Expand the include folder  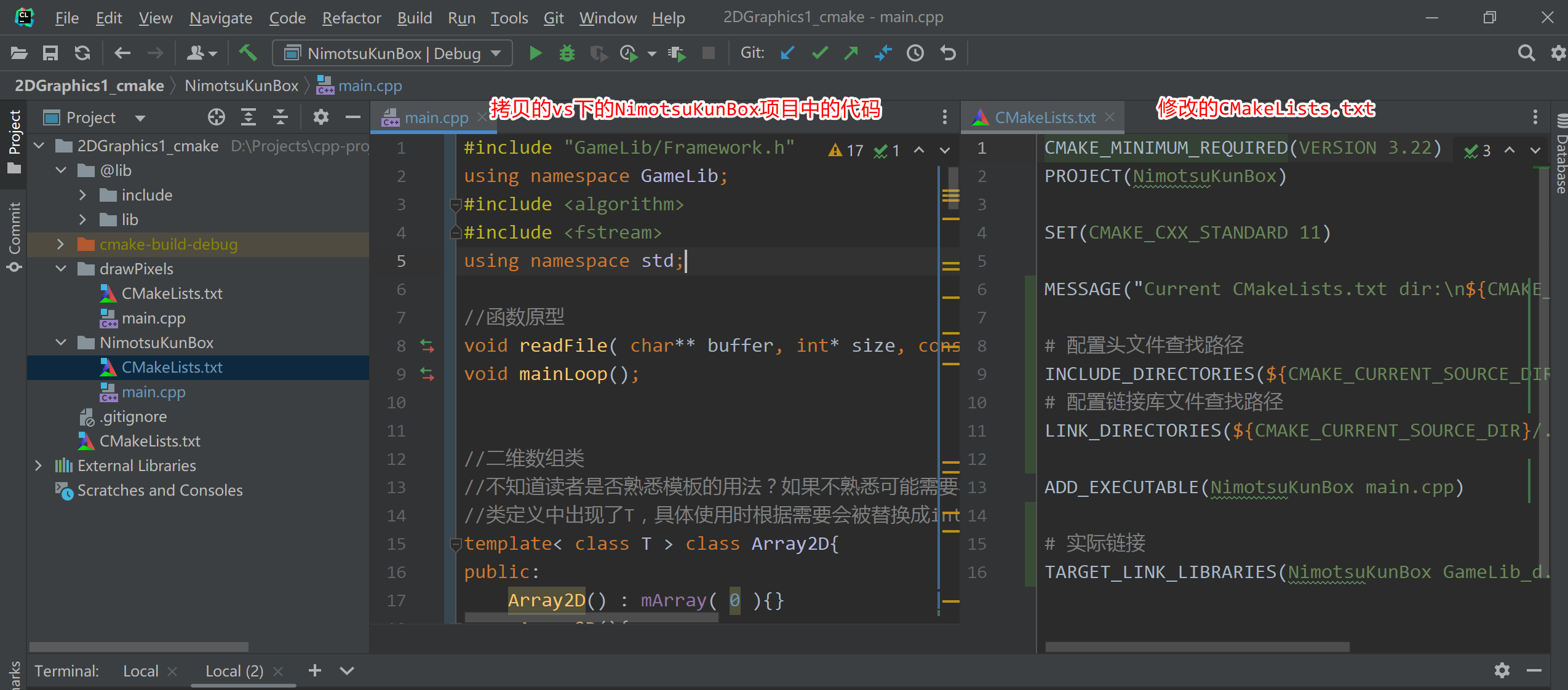(x=83, y=195)
